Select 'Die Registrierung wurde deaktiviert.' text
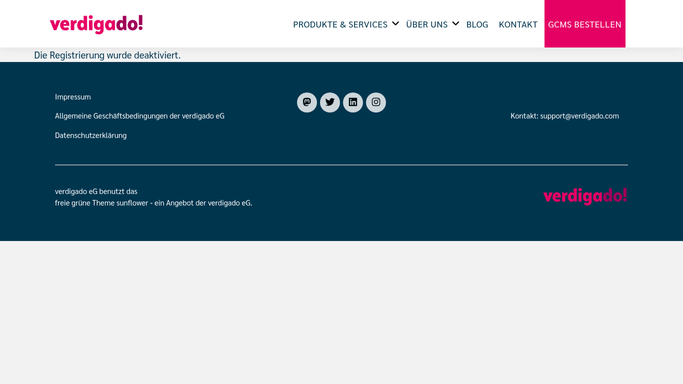 [107, 55]
